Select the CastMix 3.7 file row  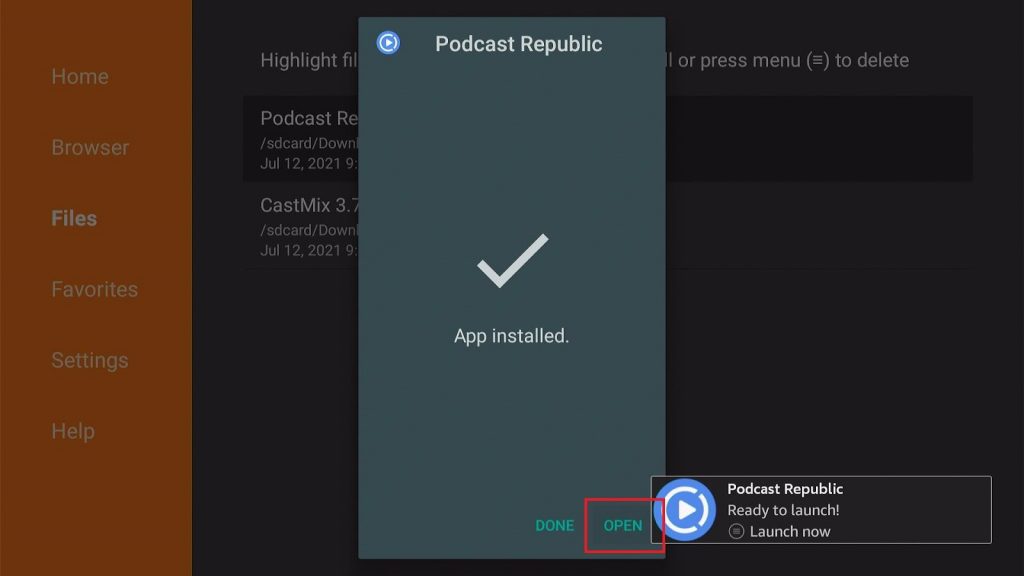tap(607, 226)
